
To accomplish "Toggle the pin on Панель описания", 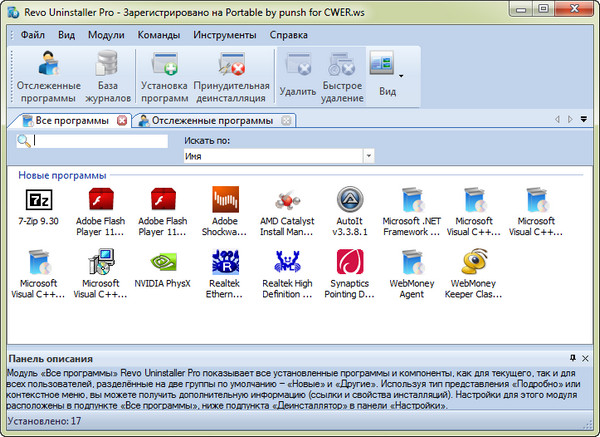I will 572,357.
